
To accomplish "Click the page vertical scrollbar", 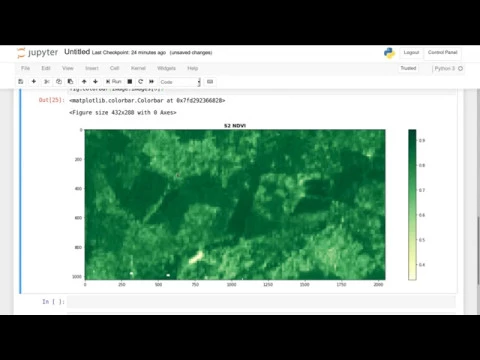I will 478,250.
